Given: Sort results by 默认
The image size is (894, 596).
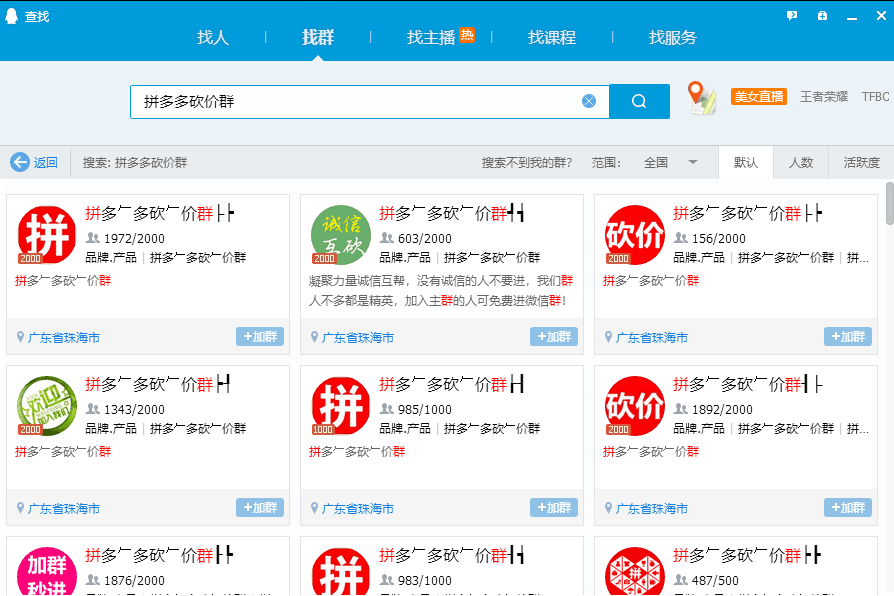Looking at the screenshot, I should pyautogui.click(x=746, y=163).
